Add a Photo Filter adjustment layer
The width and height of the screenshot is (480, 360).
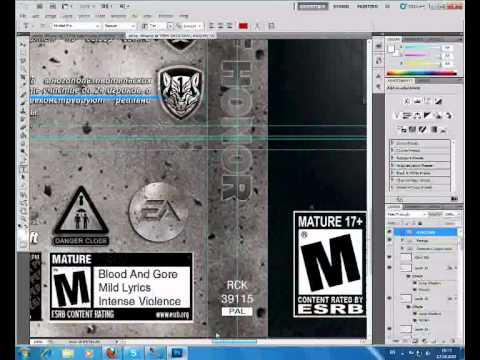point(438,116)
